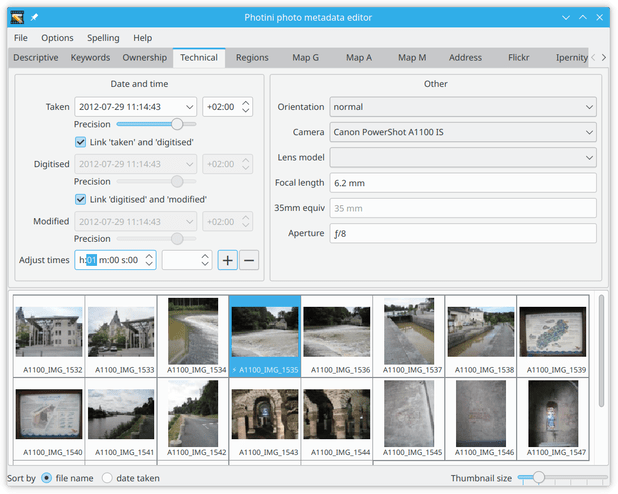The width and height of the screenshot is (618, 494).
Task: Select thumbnail A1100_IMG_1546
Action: (481, 419)
